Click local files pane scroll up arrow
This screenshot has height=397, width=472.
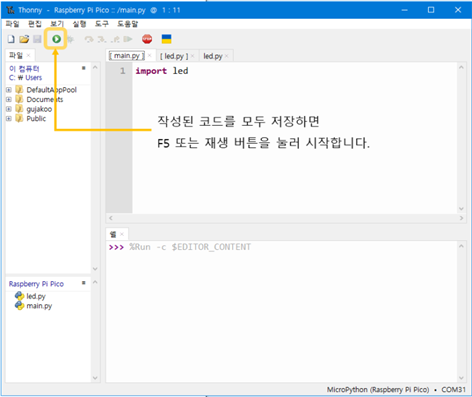(95, 67)
